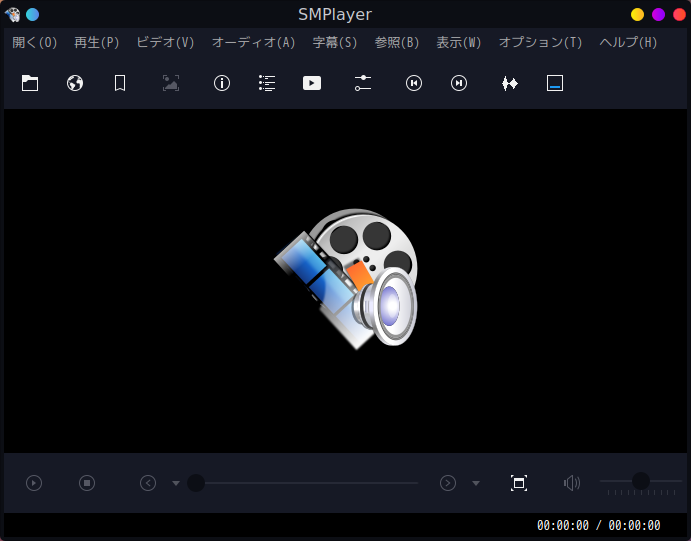Close window with red button
The image size is (691, 541).
pos(680,15)
